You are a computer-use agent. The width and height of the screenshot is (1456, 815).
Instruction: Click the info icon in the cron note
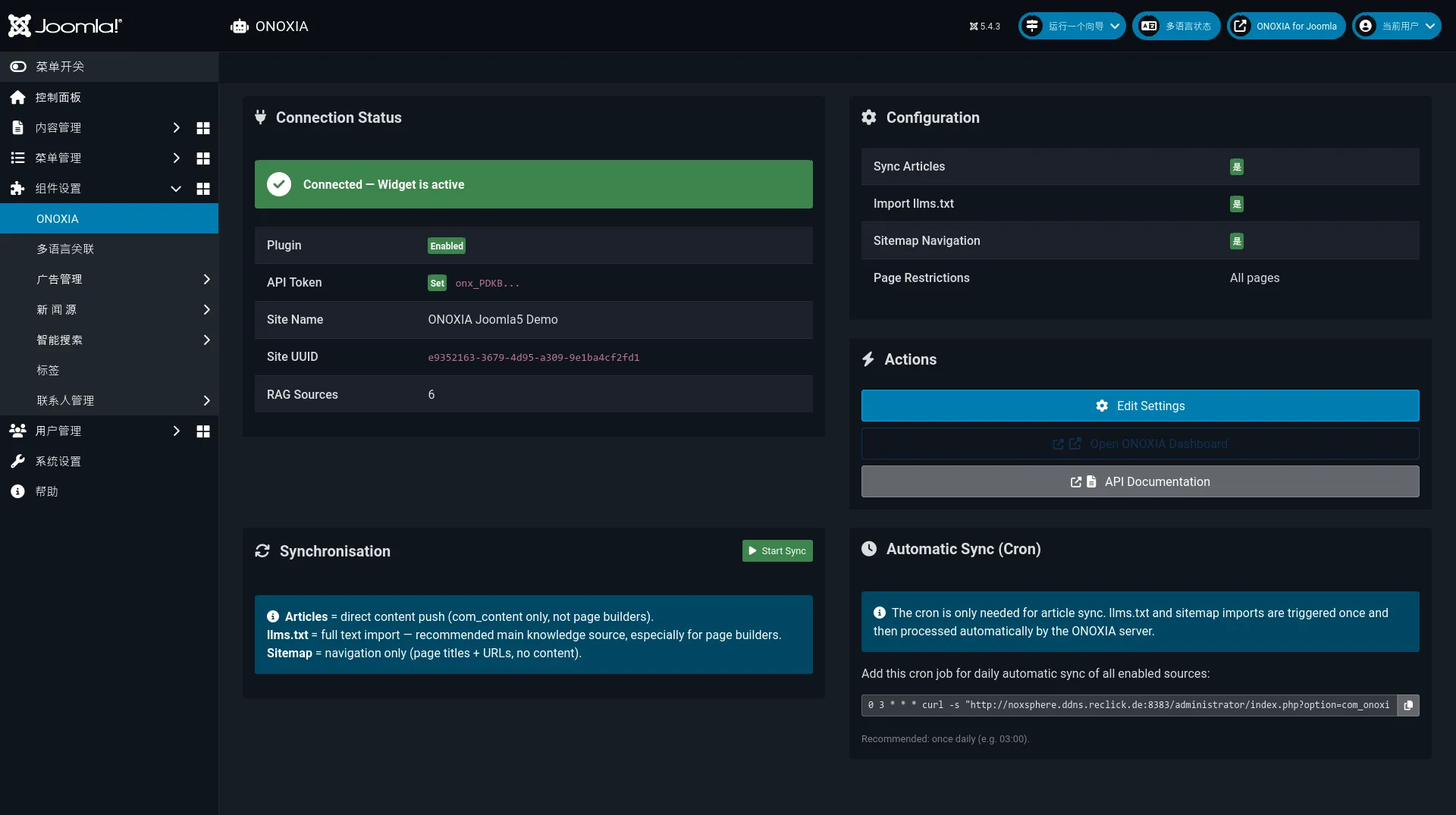click(x=880, y=613)
